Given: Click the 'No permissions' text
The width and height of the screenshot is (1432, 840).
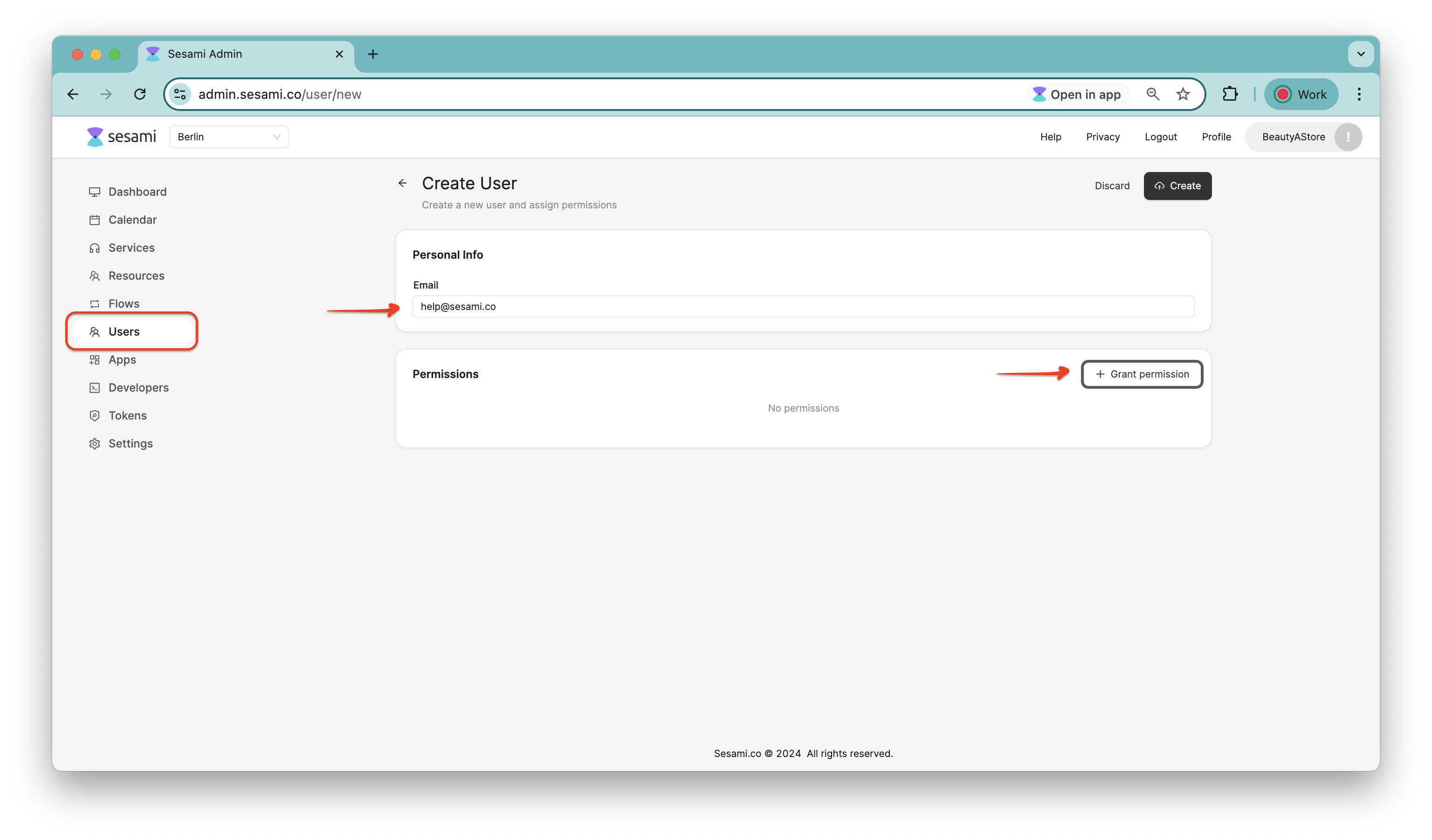Looking at the screenshot, I should 803,408.
